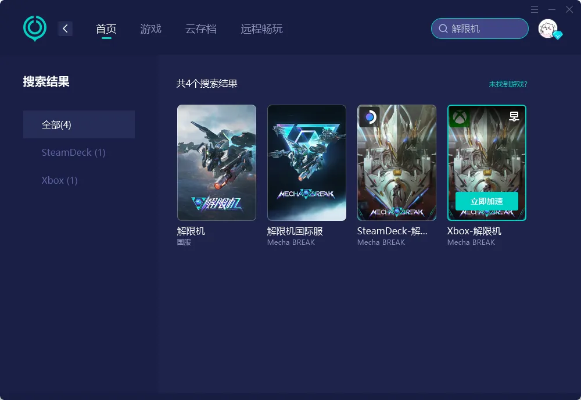This screenshot has height=400, width=581.
Task: Switch to the 首页 tab
Action: pyautogui.click(x=106, y=29)
